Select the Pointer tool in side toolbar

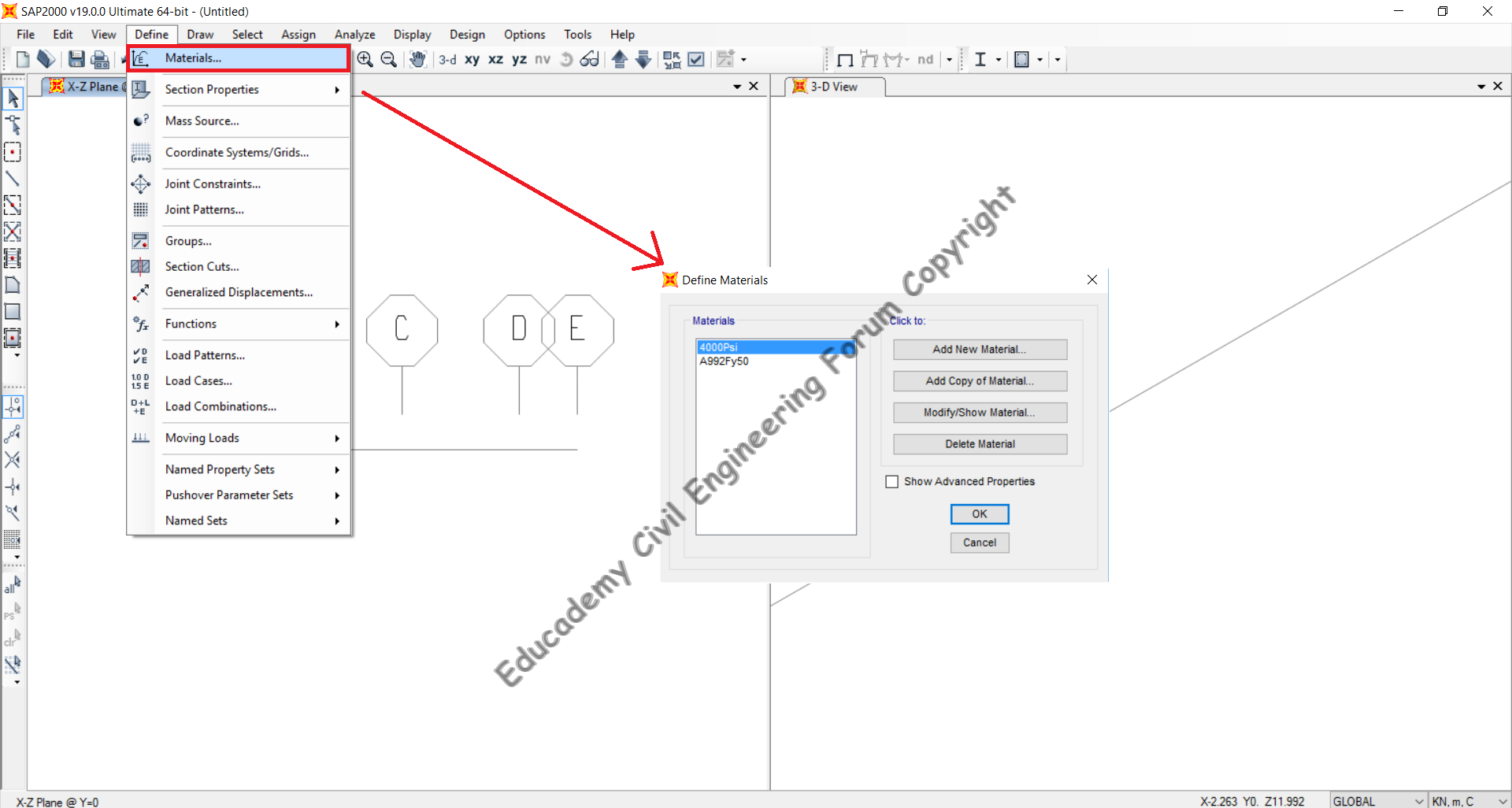pyautogui.click(x=13, y=98)
